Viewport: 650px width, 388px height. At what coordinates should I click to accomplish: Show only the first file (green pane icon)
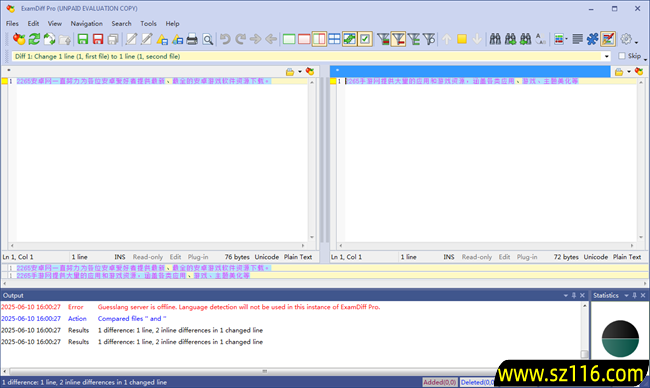(289, 39)
